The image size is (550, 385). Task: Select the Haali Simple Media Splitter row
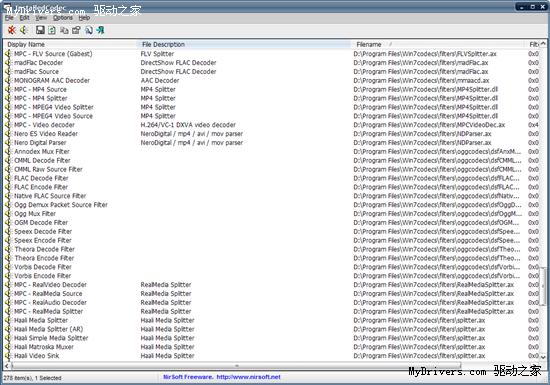(272, 338)
